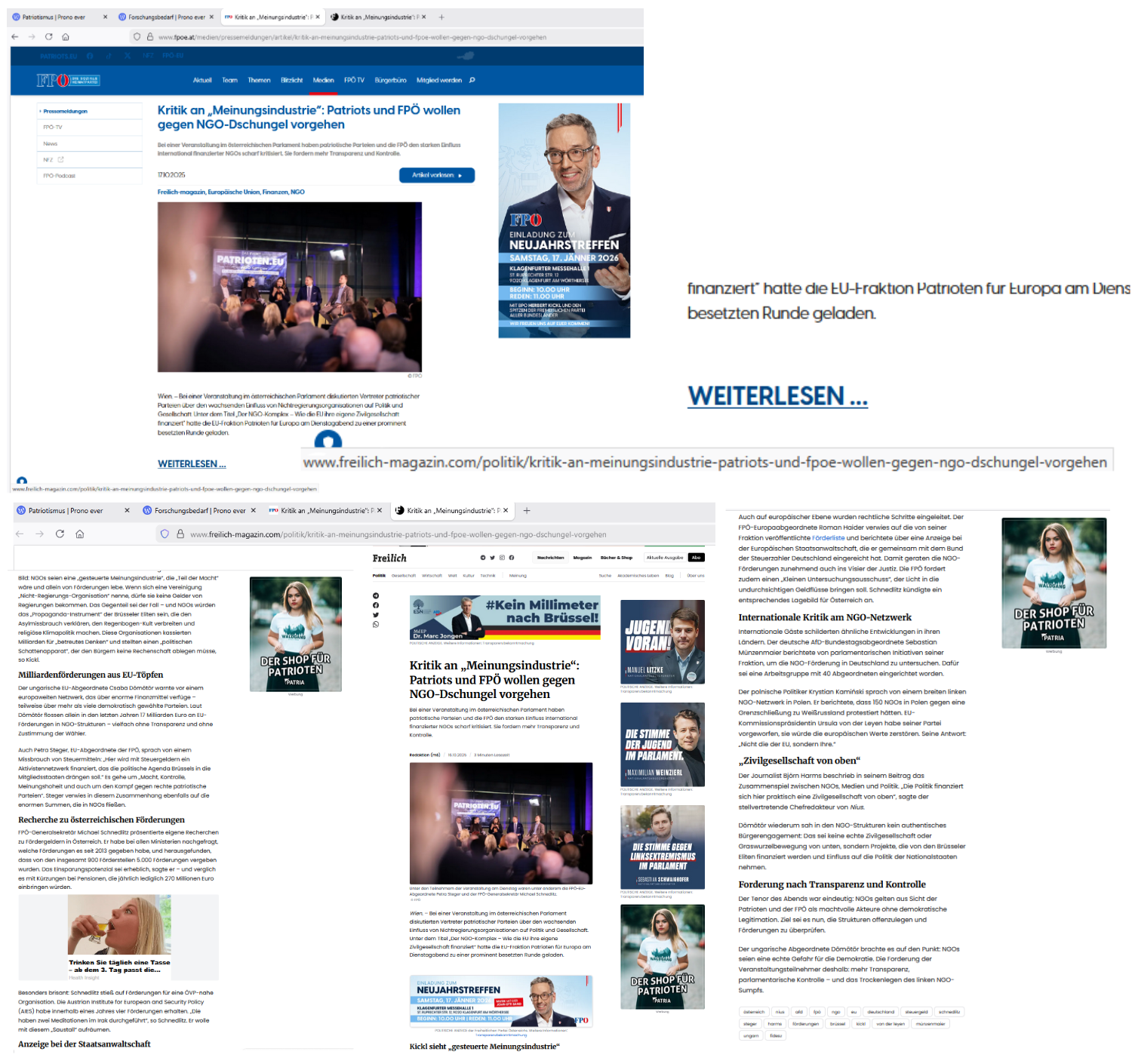Open the Medien menu in FPÖ navigation

pyautogui.click(x=323, y=80)
